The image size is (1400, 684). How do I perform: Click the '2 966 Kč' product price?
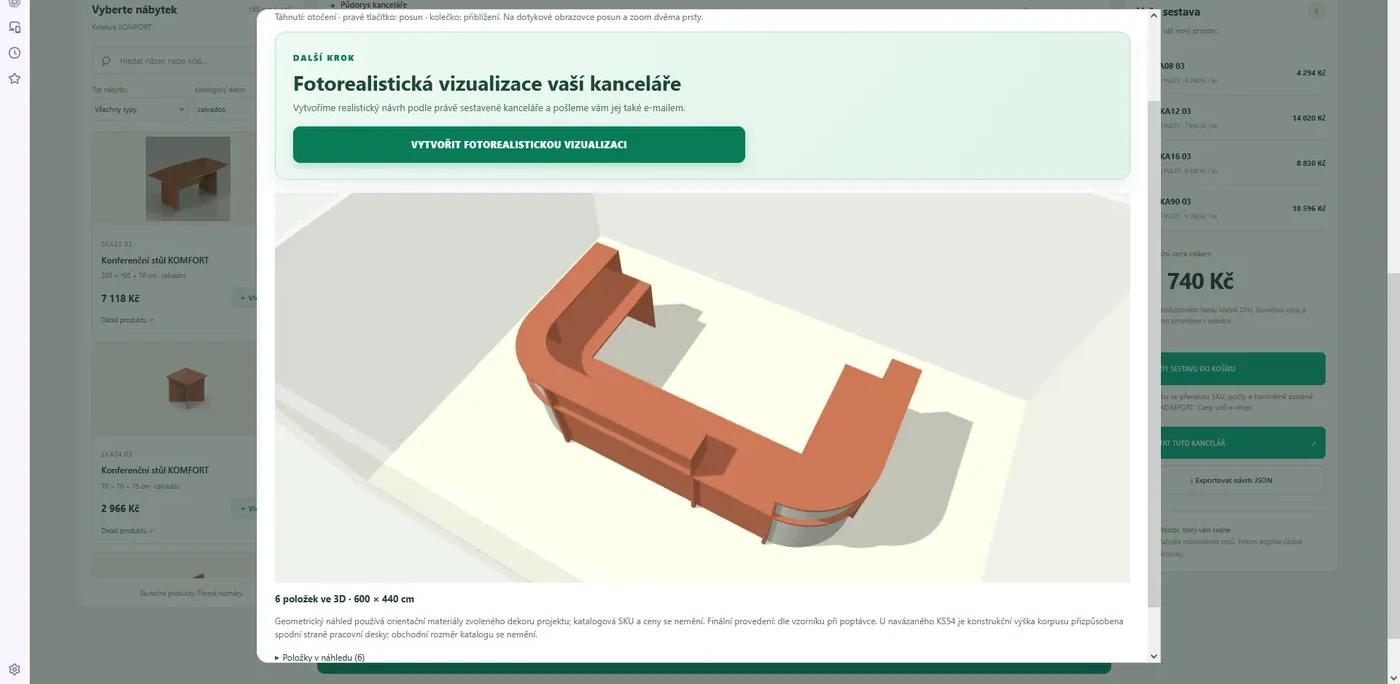click(120, 508)
